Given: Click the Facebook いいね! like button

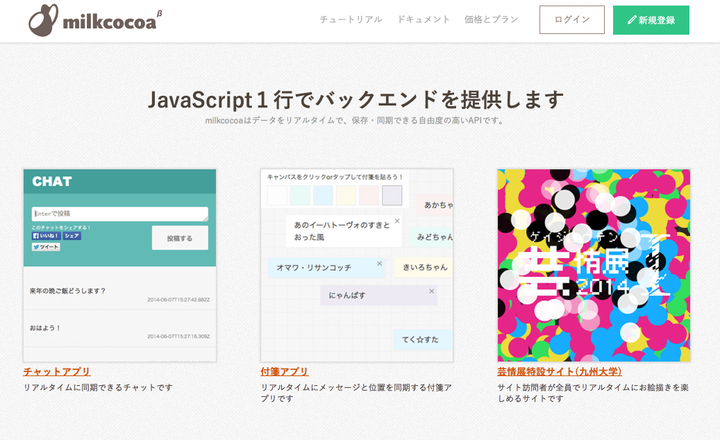Looking at the screenshot, I should click(x=46, y=236).
